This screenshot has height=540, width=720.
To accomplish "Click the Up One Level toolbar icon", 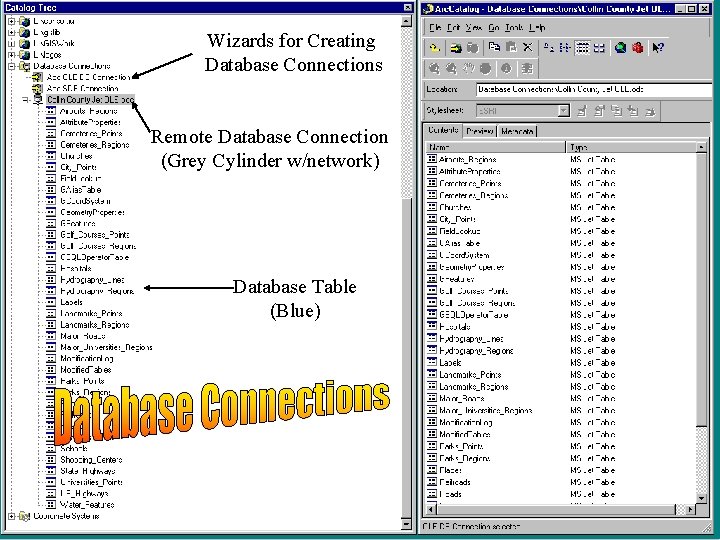I will pos(434,48).
